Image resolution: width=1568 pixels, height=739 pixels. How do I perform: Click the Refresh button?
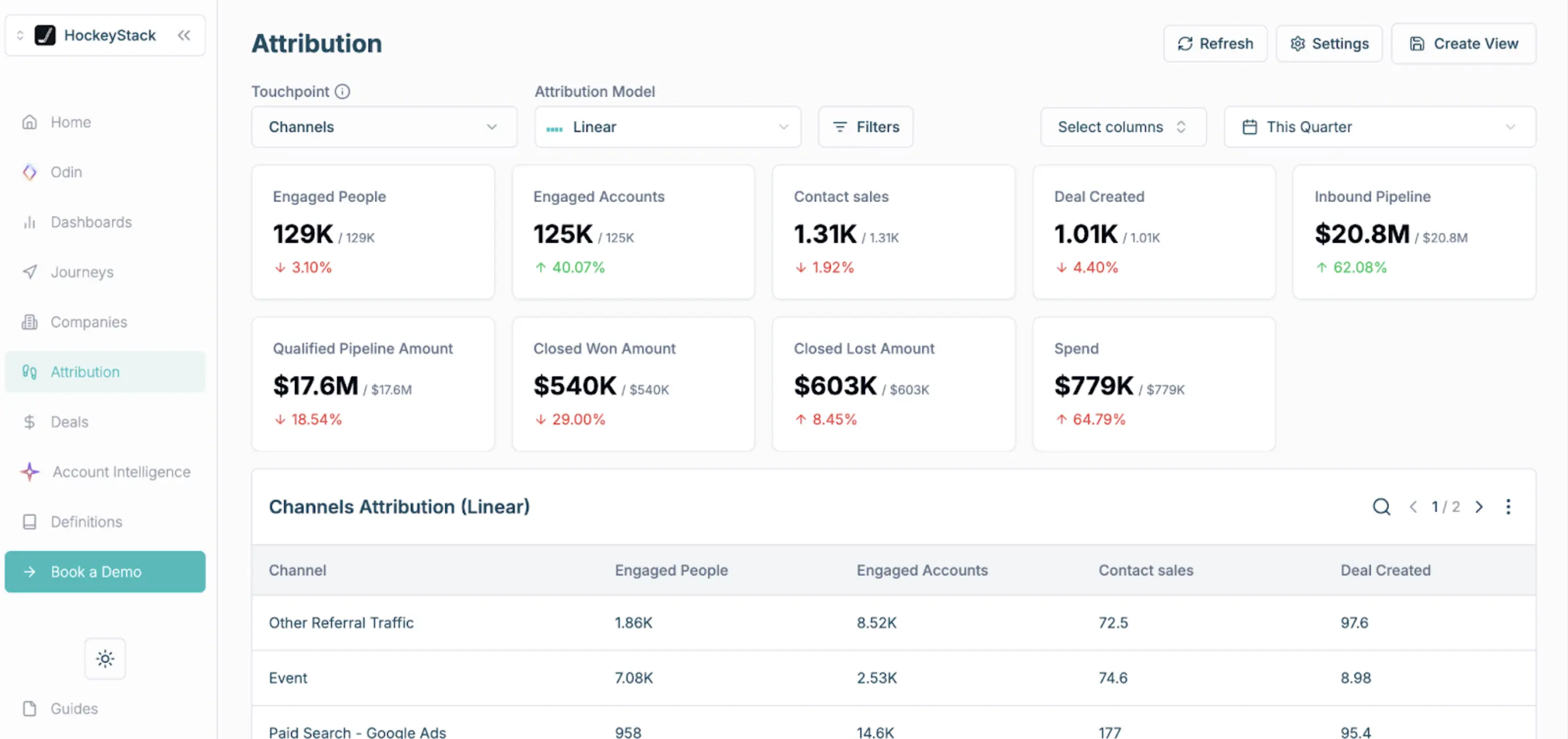tap(1215, 44)
